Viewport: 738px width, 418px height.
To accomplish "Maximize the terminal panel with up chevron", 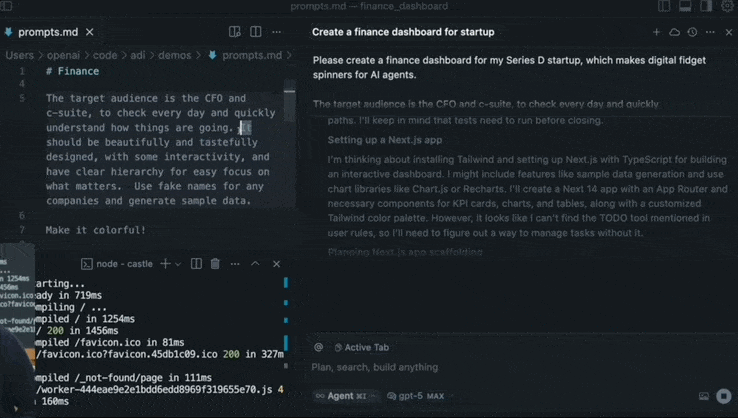I will pyautogui.click(x=255, y=264).
